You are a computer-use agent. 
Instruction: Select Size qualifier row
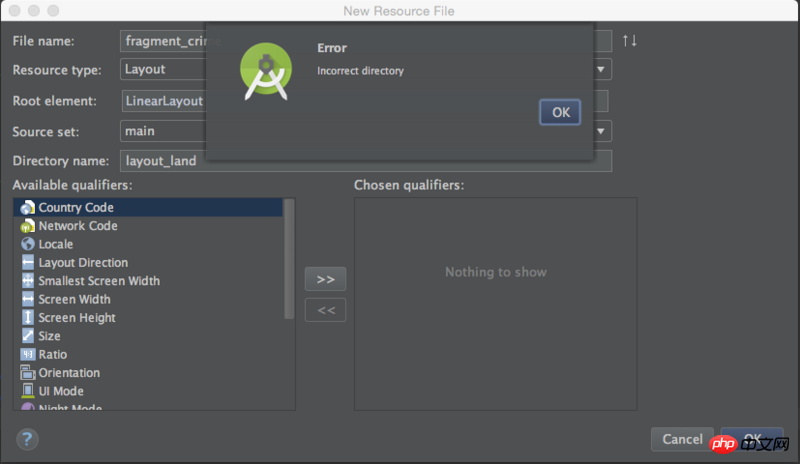click(148, 336)
